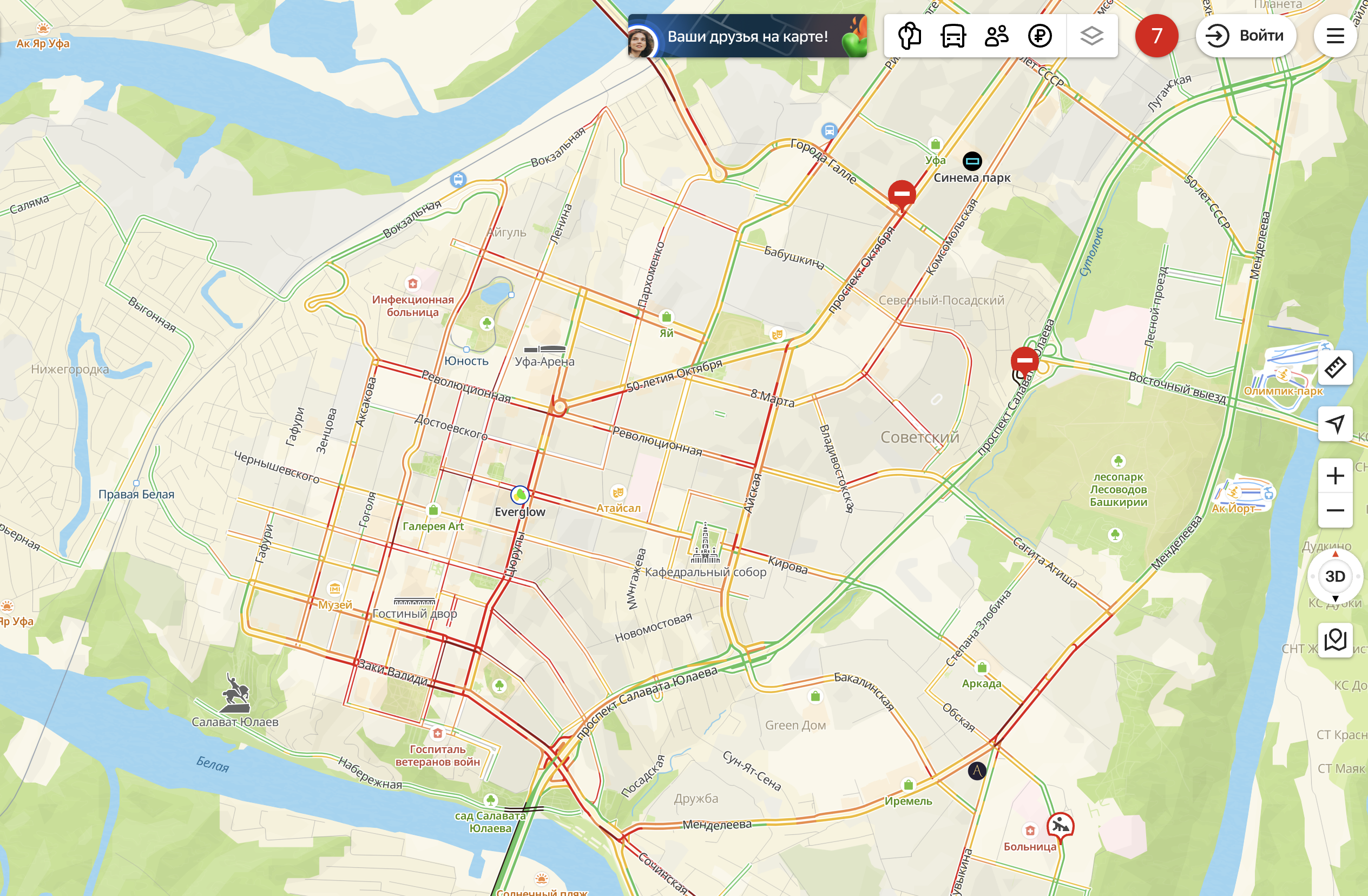Open panorama street view icon

click(x=1334, y=640)
